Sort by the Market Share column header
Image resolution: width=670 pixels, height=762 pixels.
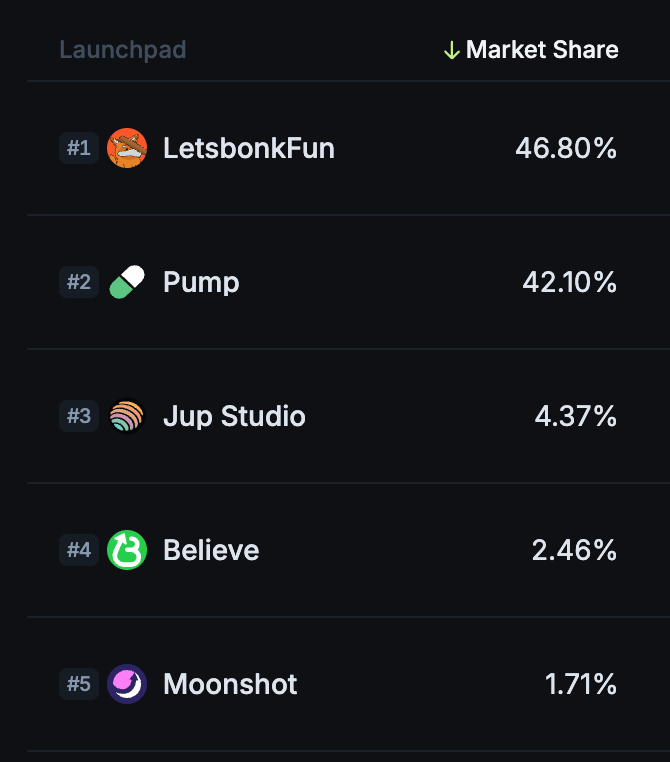tap(542, 50)
